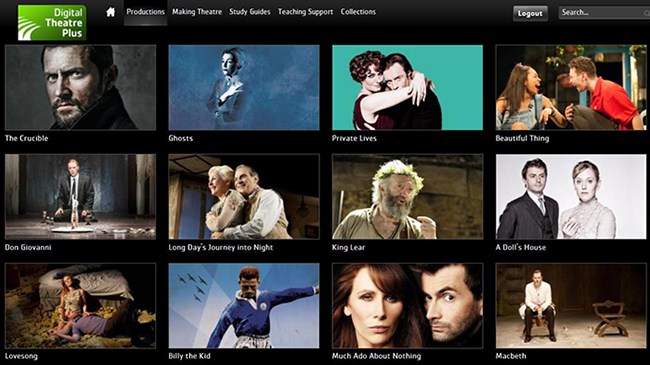Open the Ghosts production thumbnail
The width and height of the screenshot is (650, 365).
coord(244,88)
